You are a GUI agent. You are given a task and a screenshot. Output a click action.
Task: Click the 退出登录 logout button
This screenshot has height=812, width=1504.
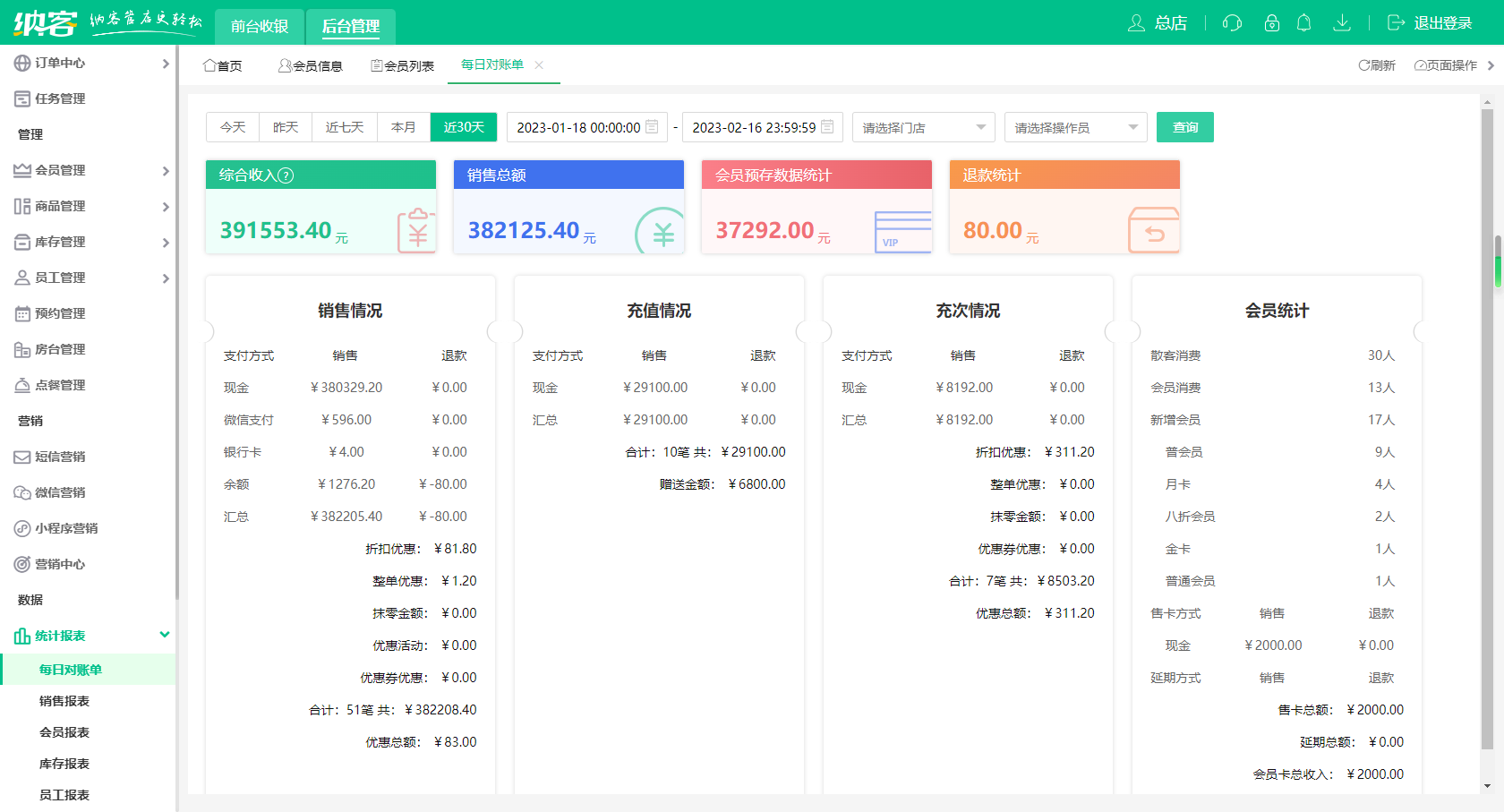point(1430,23)
